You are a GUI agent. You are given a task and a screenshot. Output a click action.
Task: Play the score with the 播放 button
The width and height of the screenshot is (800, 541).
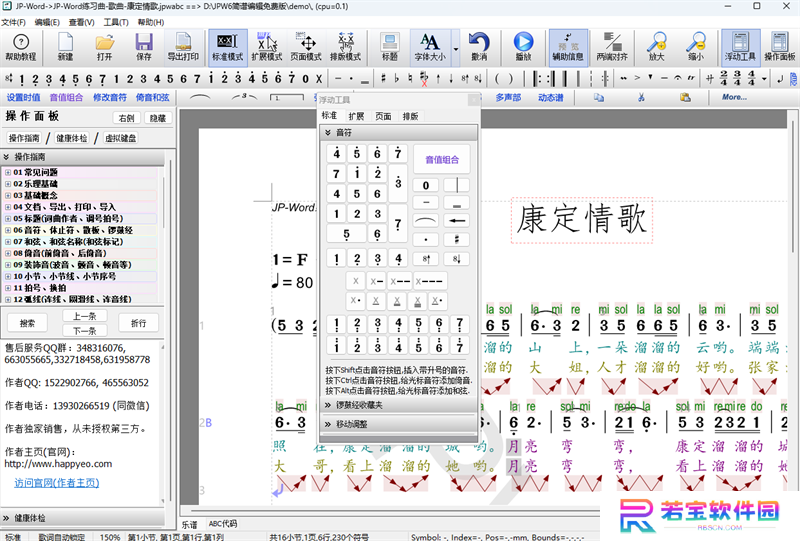click(523, 47)
